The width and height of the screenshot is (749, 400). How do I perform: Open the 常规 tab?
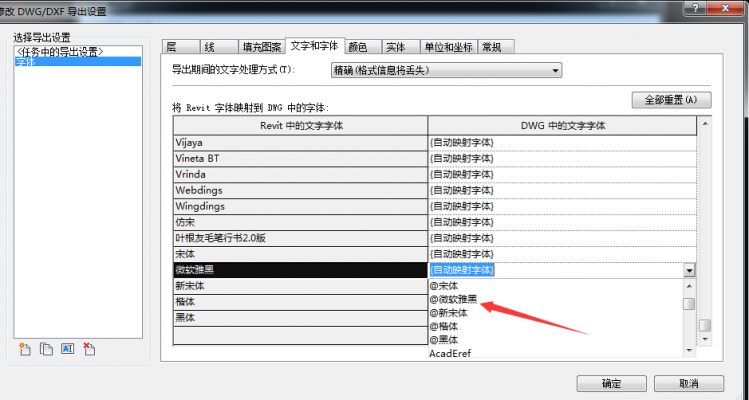pos(496,47)
